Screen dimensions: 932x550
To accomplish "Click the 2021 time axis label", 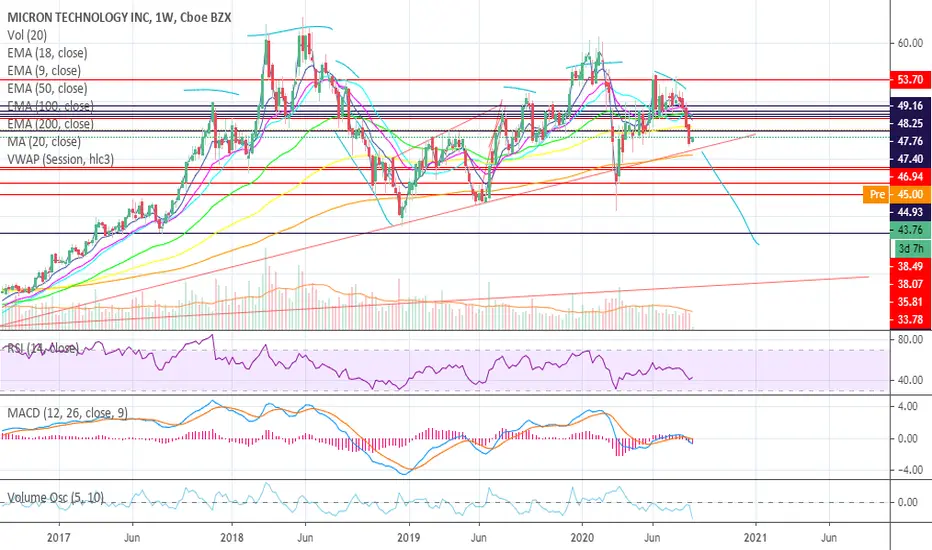I will tap(755, 538).
